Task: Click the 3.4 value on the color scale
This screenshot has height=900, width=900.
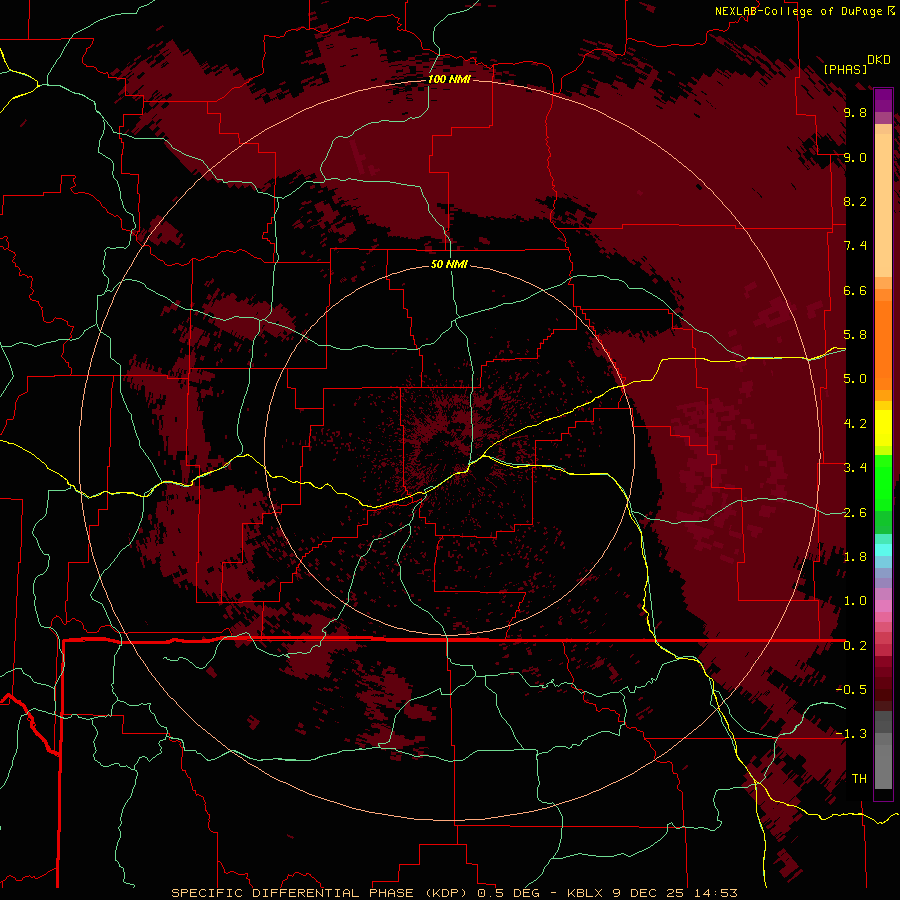Action: point(855,468)
